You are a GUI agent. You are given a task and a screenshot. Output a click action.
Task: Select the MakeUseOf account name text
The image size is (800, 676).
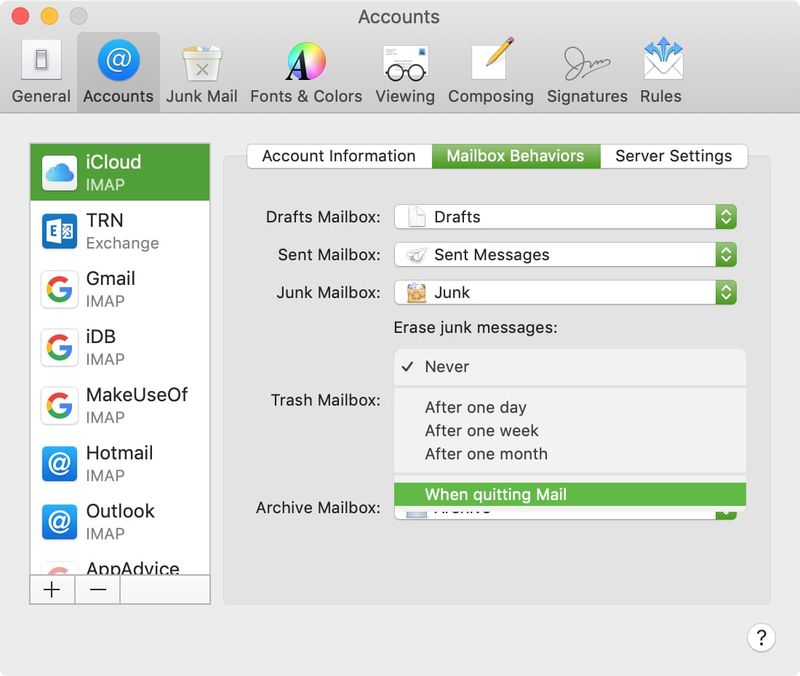(137, 395)
